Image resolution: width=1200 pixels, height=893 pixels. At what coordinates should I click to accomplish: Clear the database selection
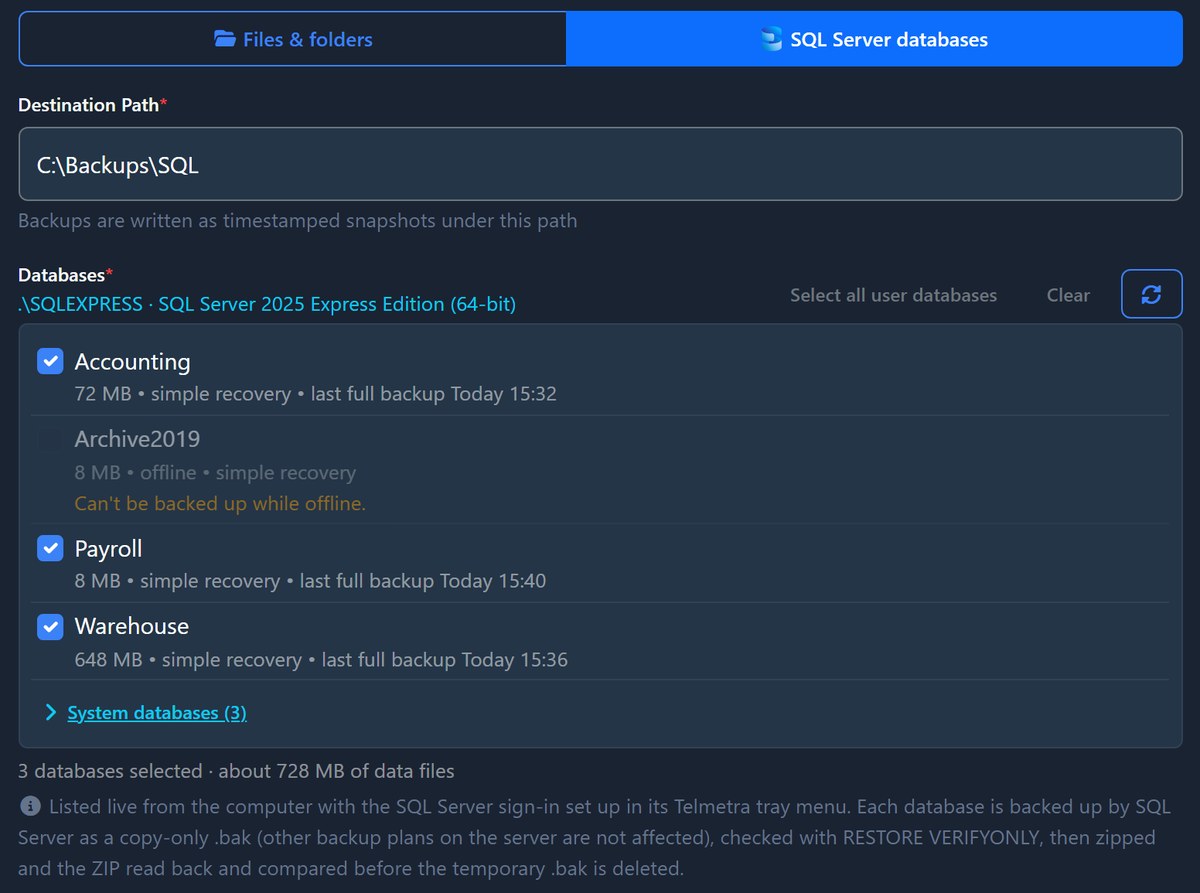point(1068,295)
